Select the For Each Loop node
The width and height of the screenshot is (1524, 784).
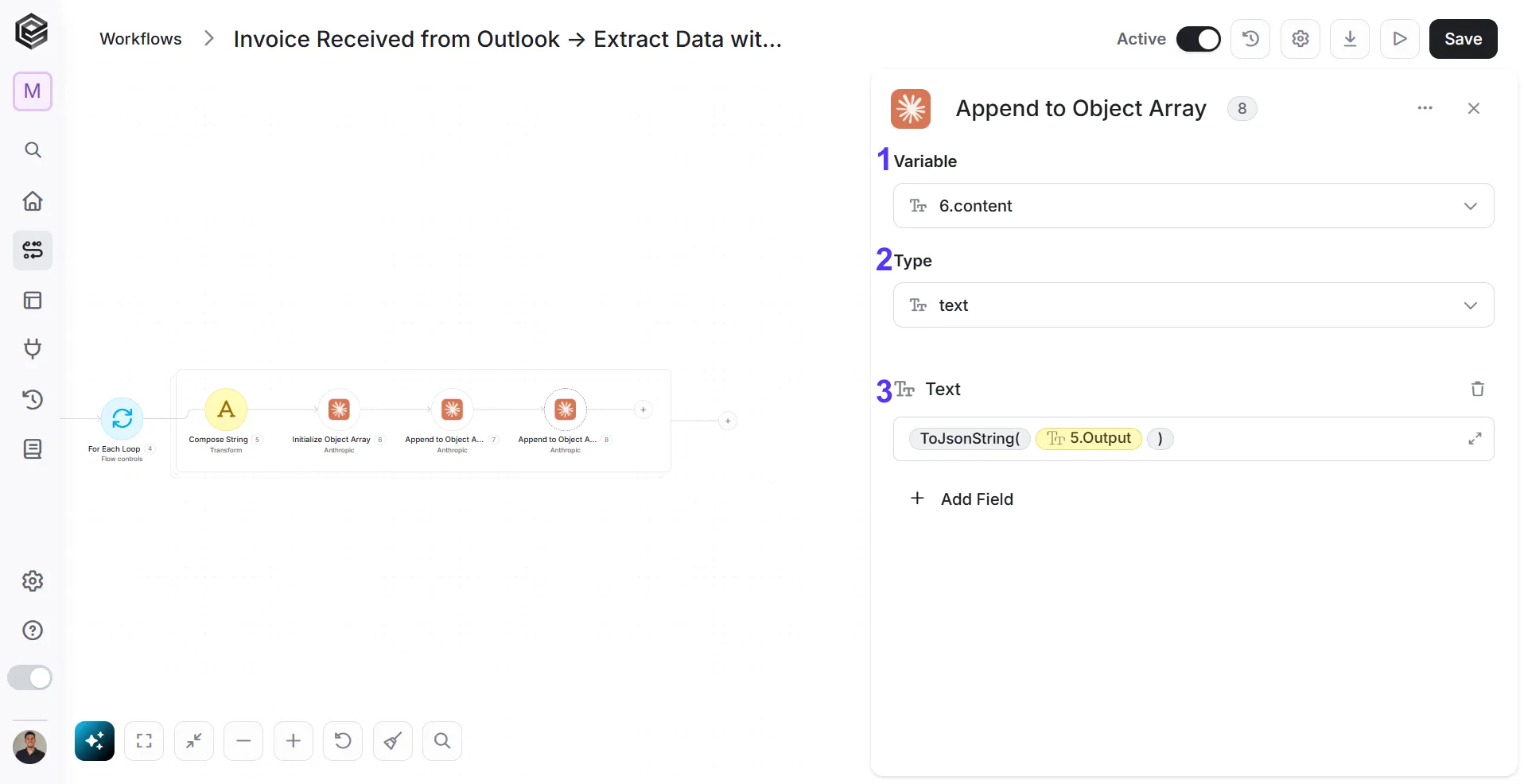click(122, 418)
